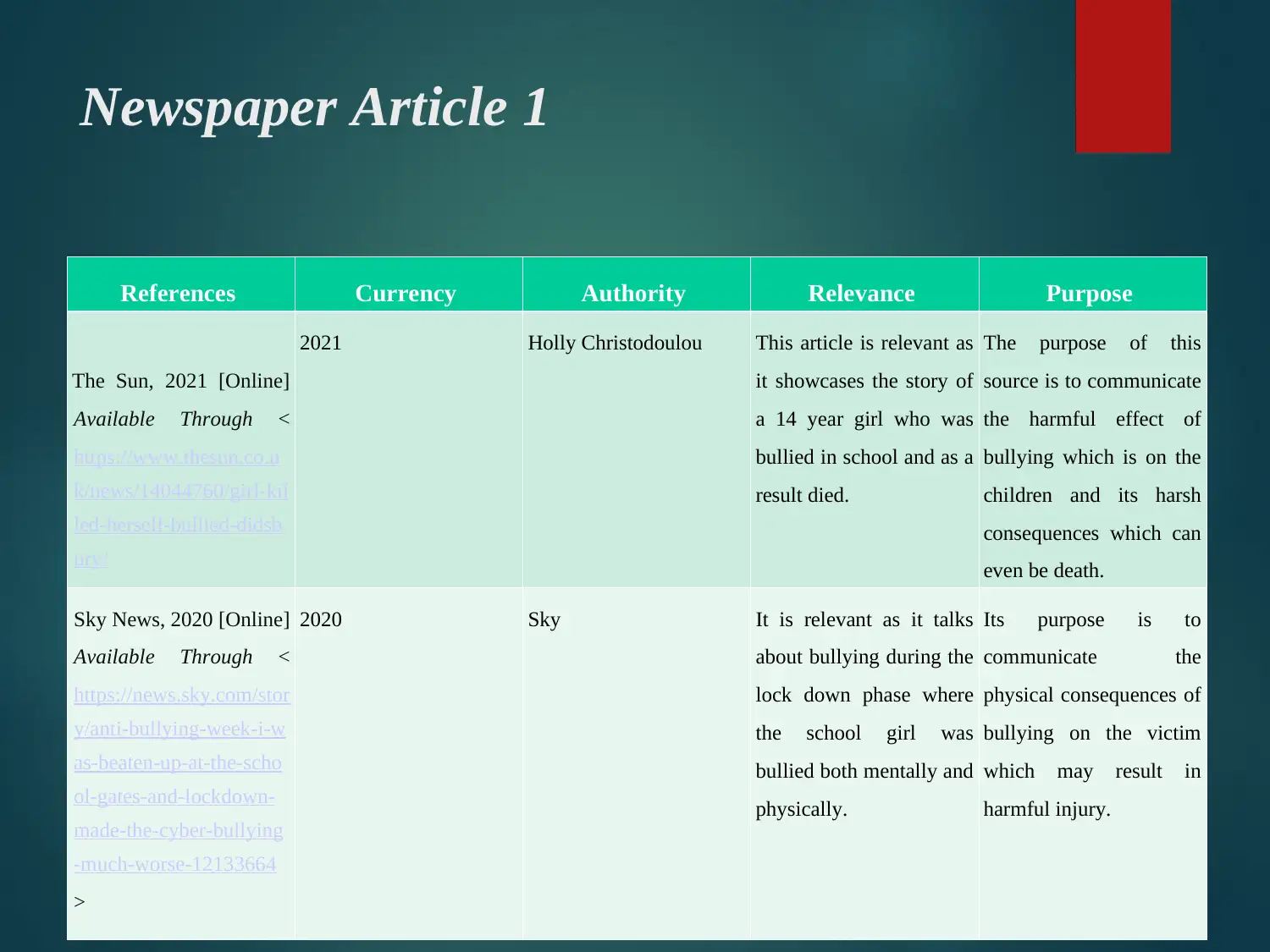
Task: Click the 'Holly Christodoulou' authority cell
Action: coord(637,449)
